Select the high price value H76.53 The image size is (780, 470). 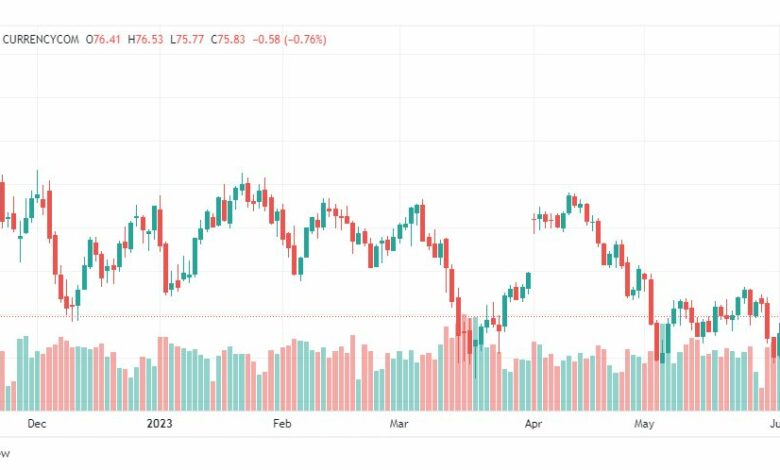146,39
